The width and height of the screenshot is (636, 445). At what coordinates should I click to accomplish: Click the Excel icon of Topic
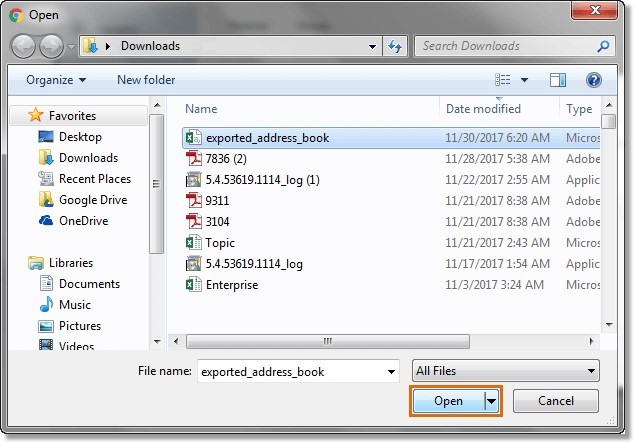click(x=193, y=243)
